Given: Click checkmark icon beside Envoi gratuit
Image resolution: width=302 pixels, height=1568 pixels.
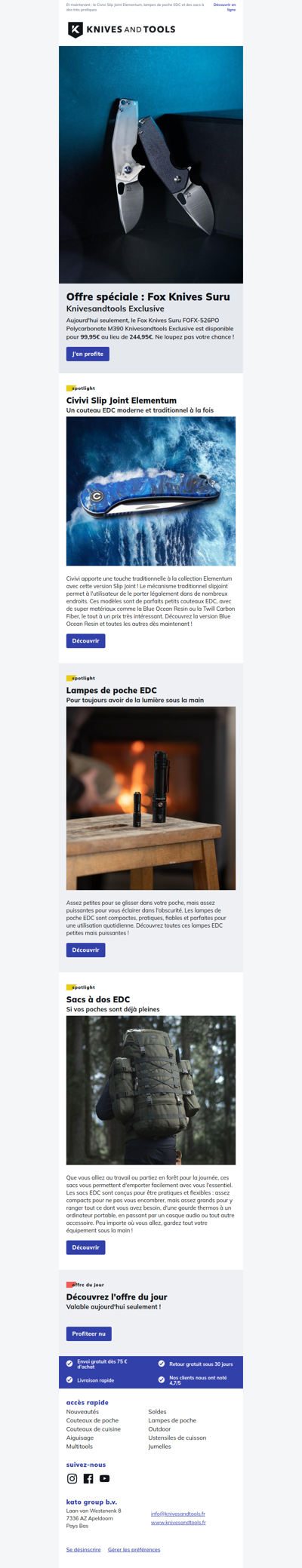Looking at the screenshot, I should tap(69, 1364).
